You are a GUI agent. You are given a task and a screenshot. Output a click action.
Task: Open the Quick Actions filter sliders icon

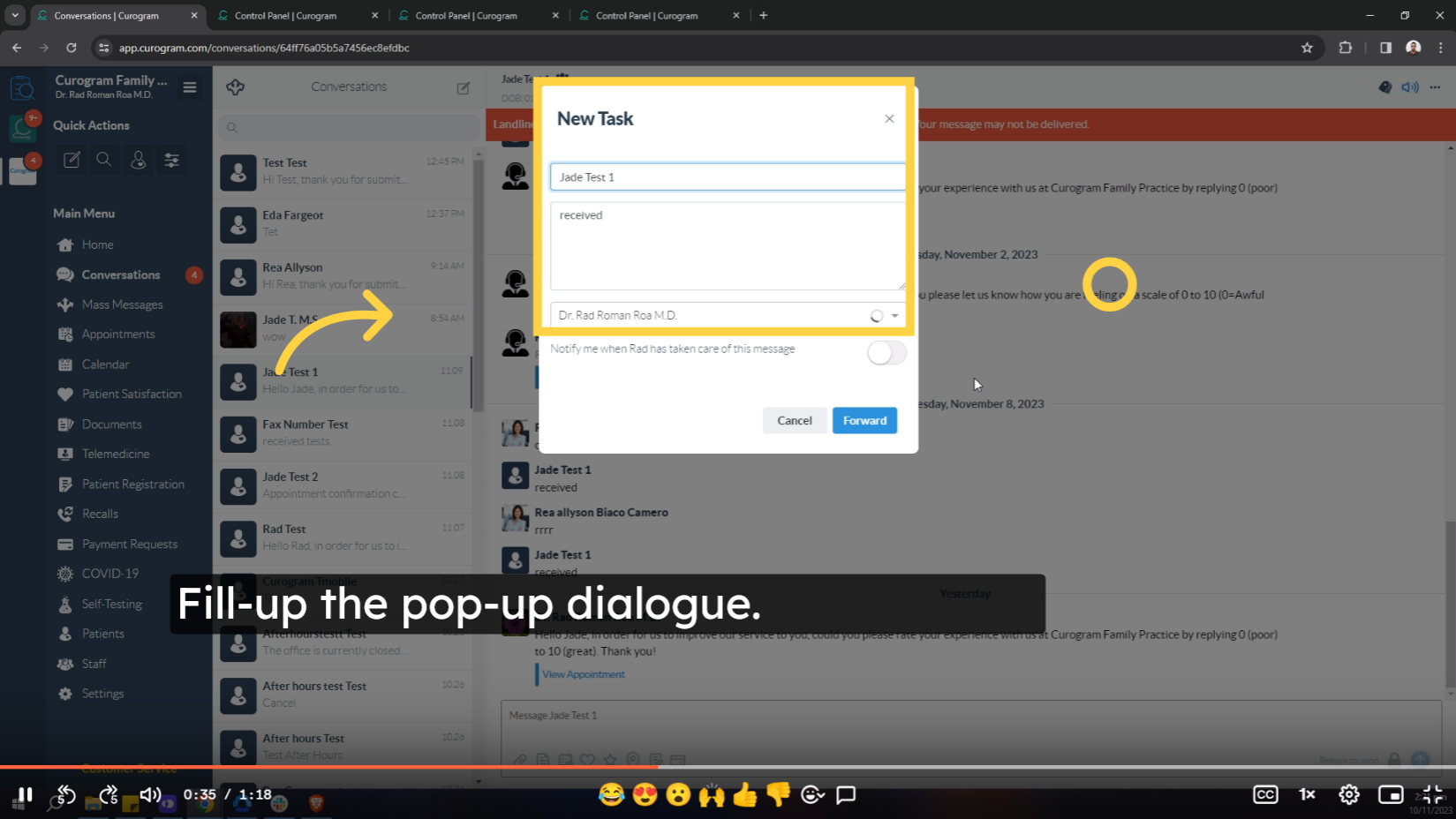point(171,160)
